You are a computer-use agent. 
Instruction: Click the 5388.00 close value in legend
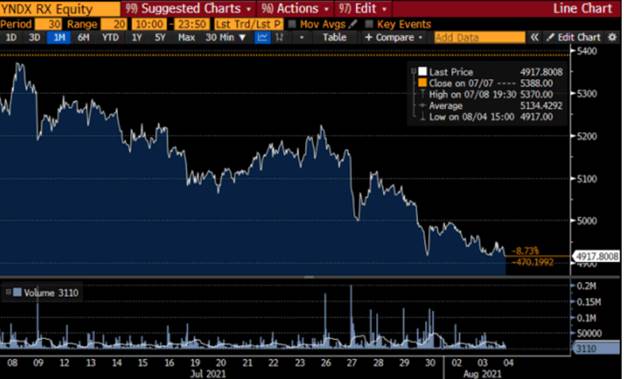[536, 83]
